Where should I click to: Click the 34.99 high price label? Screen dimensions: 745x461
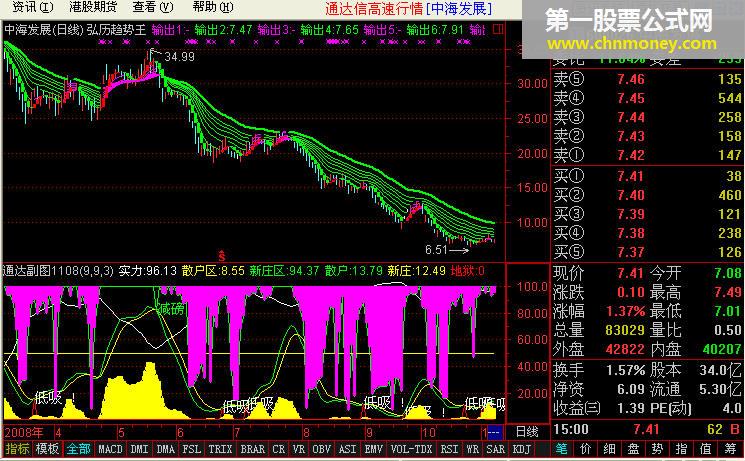point(179,57)
